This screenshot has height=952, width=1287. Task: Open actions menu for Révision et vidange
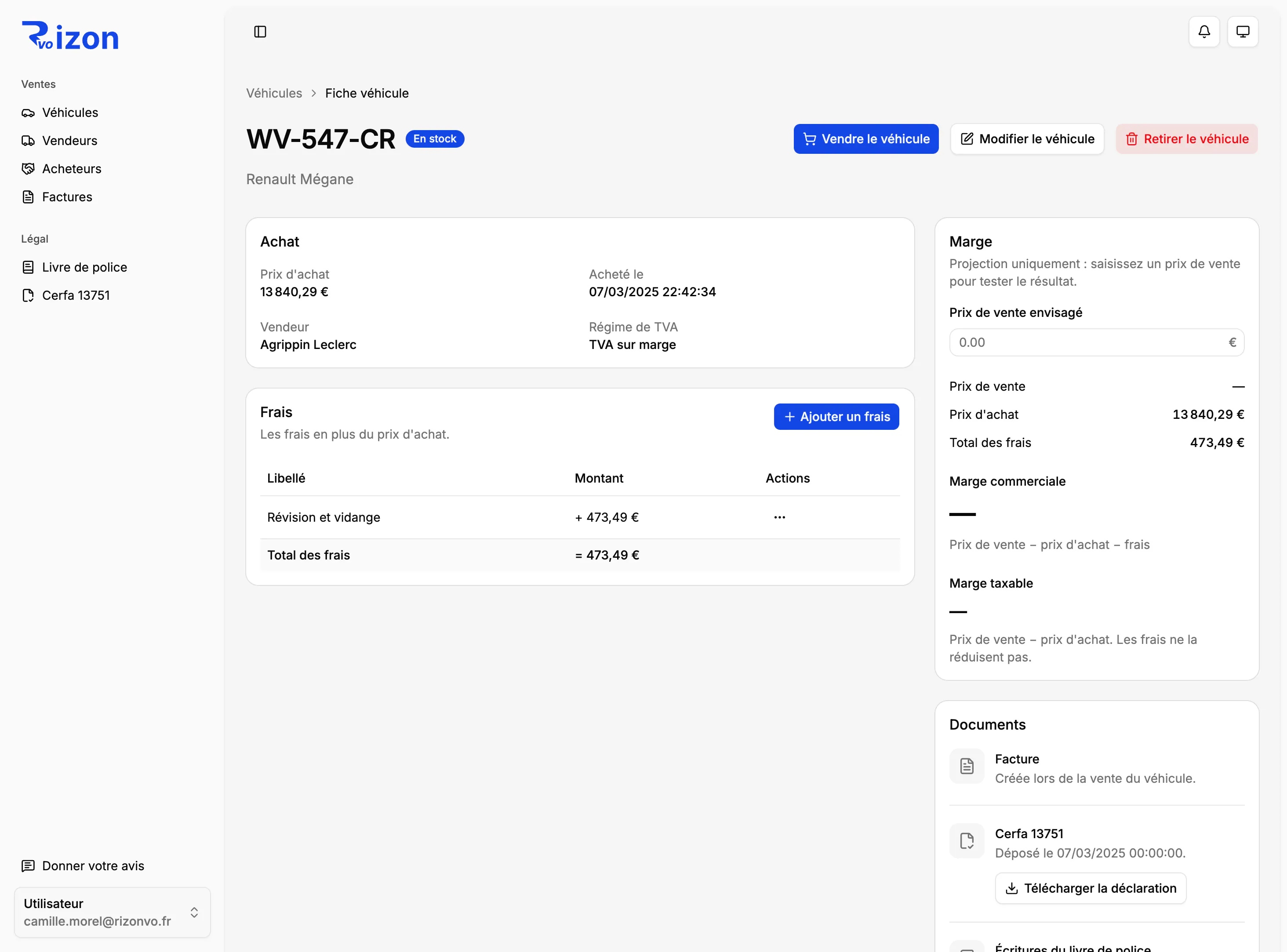779,517
